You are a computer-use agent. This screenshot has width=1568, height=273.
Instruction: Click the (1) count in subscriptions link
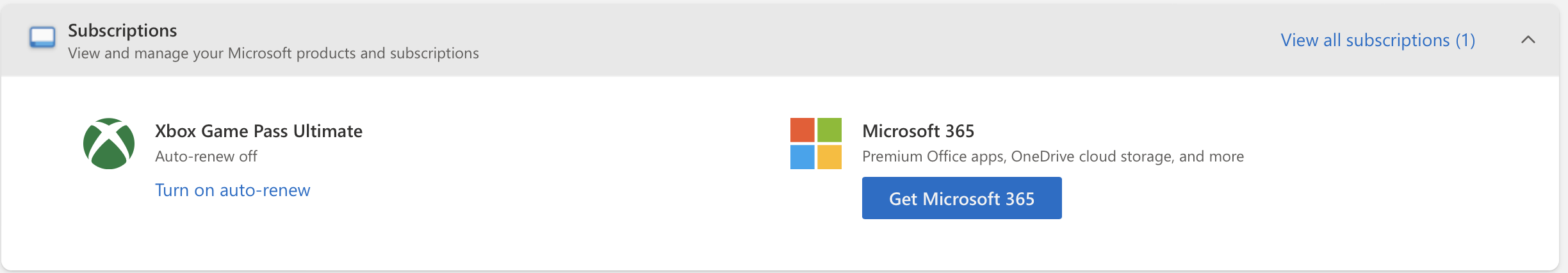coord(1466,40)
